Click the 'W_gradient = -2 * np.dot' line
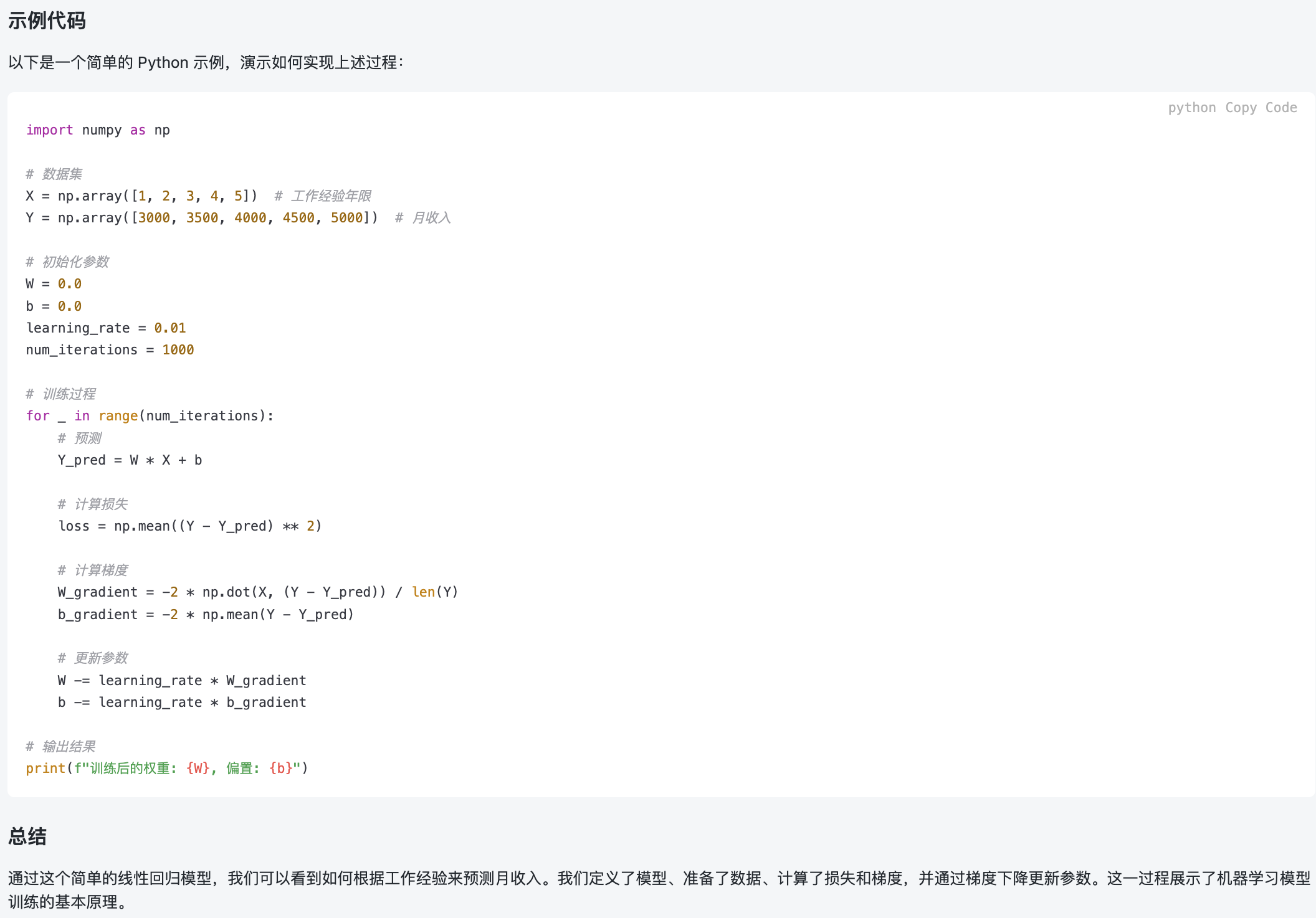The image size is (1316, 918). point(258,592)
